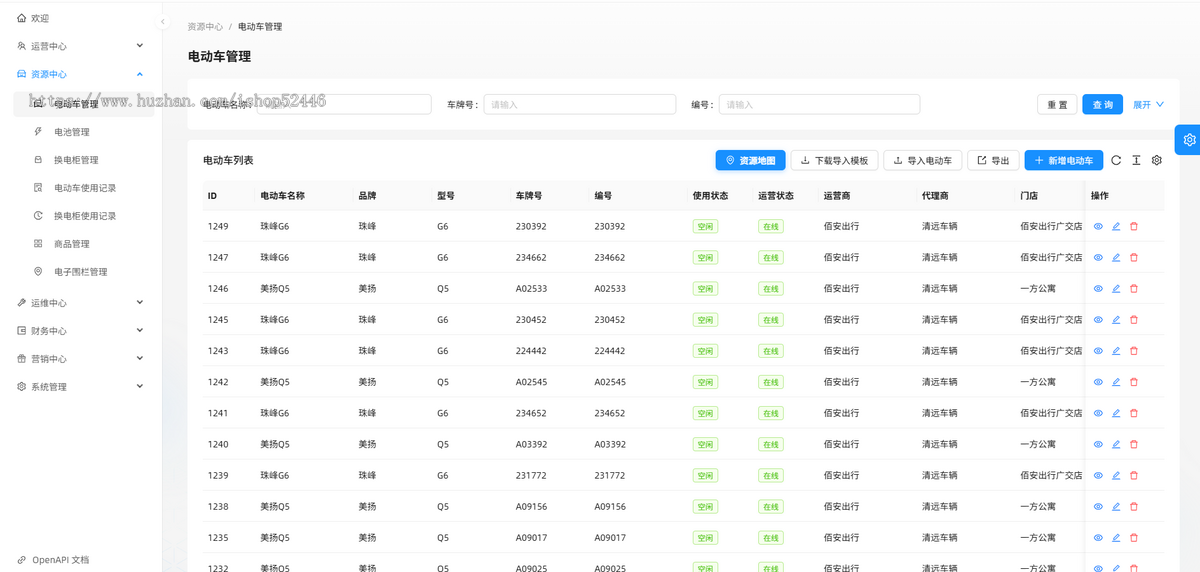
Task: Click 编号 cell 224442
Action: tap(609, 351)
